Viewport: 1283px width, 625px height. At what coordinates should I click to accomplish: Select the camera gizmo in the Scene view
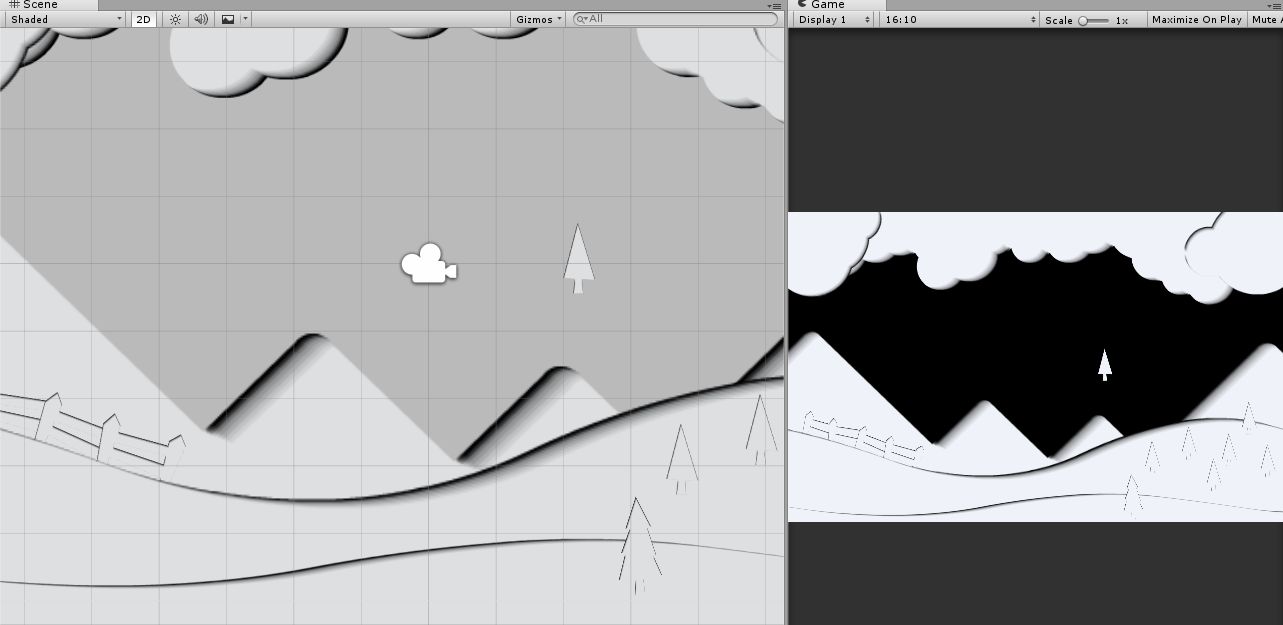pyautogui.click(x=429, y=265)
